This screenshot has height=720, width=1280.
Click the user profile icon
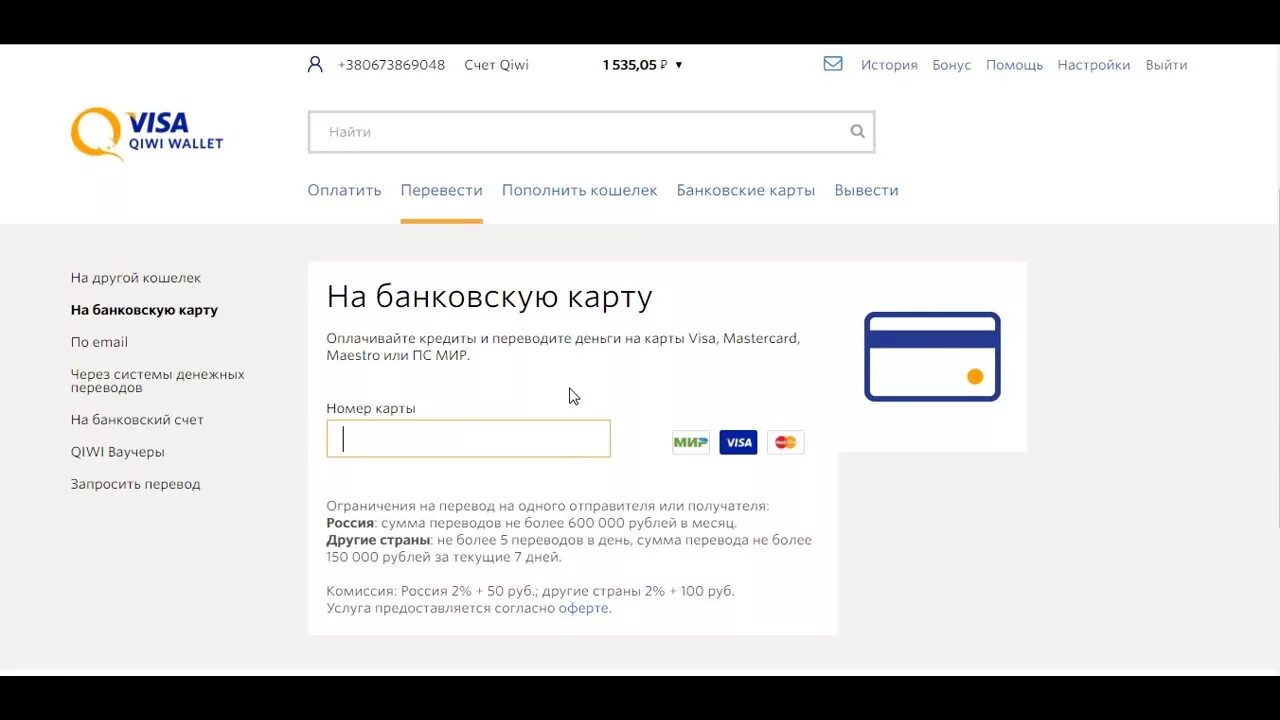coord(314,63)
